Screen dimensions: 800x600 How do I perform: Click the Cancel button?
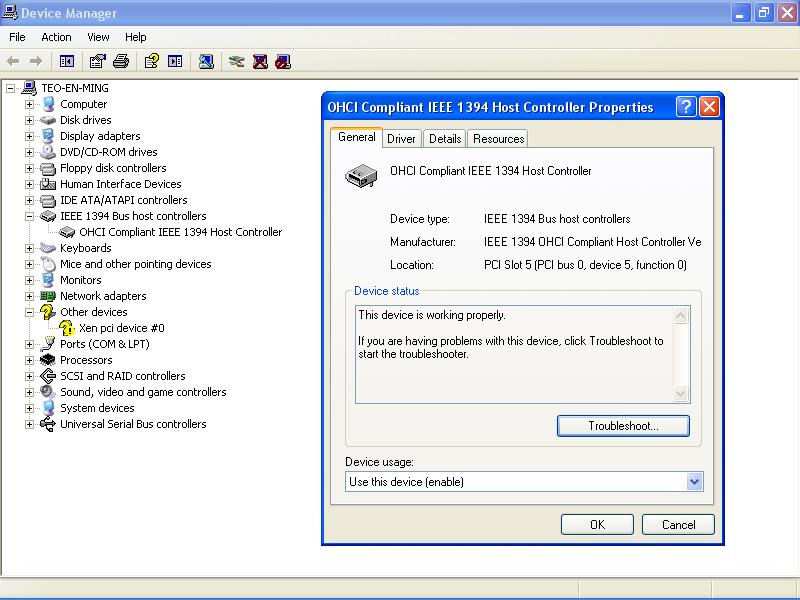coord(678,524)
